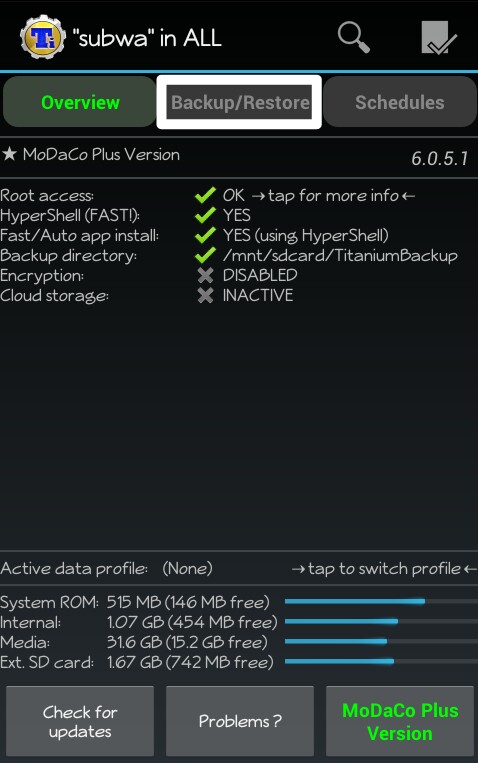
Task: Tap 'OK tap for more info' text
Action: point(319,195)
